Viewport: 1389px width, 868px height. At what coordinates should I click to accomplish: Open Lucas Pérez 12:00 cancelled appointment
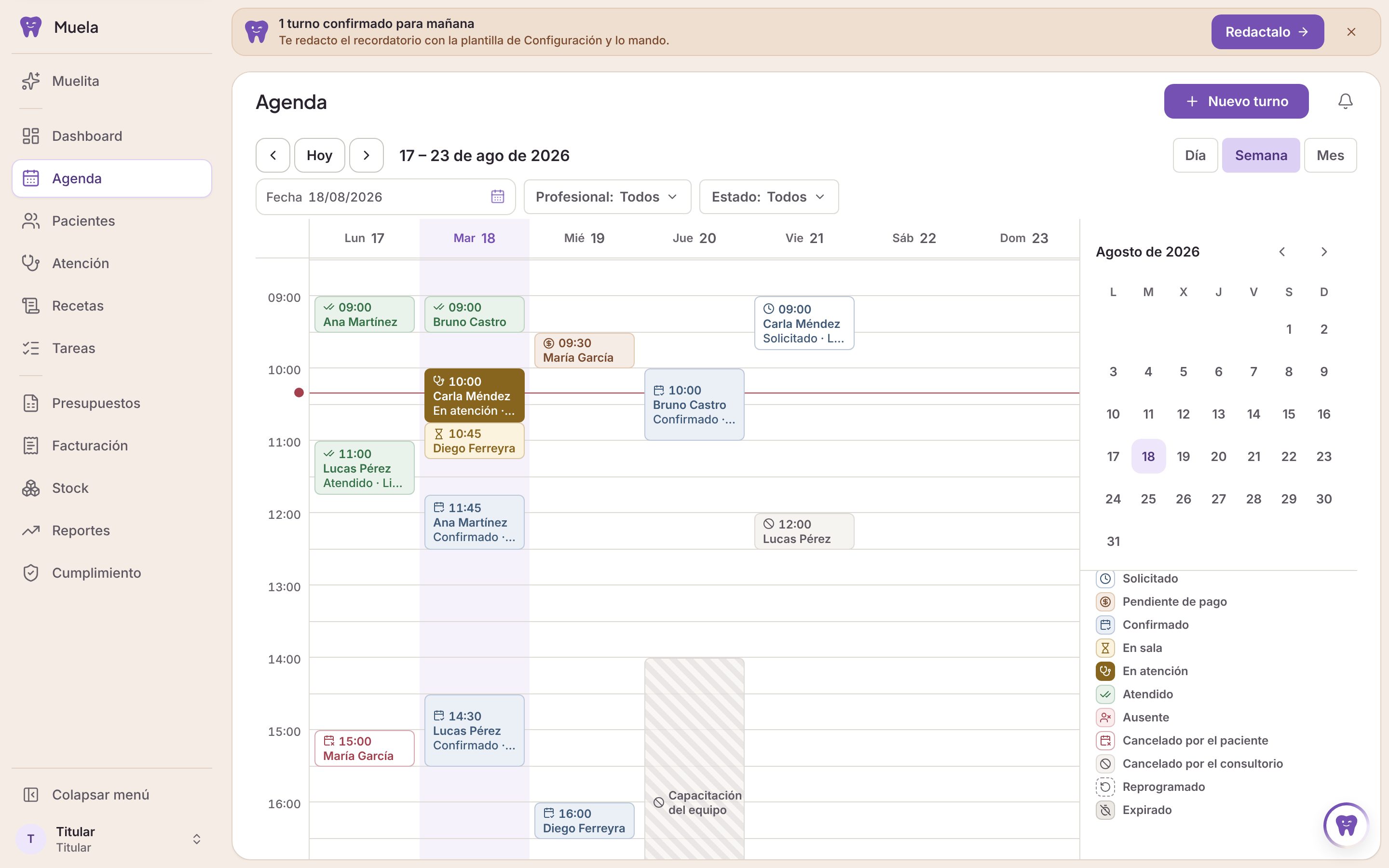(x=803, y=531)
